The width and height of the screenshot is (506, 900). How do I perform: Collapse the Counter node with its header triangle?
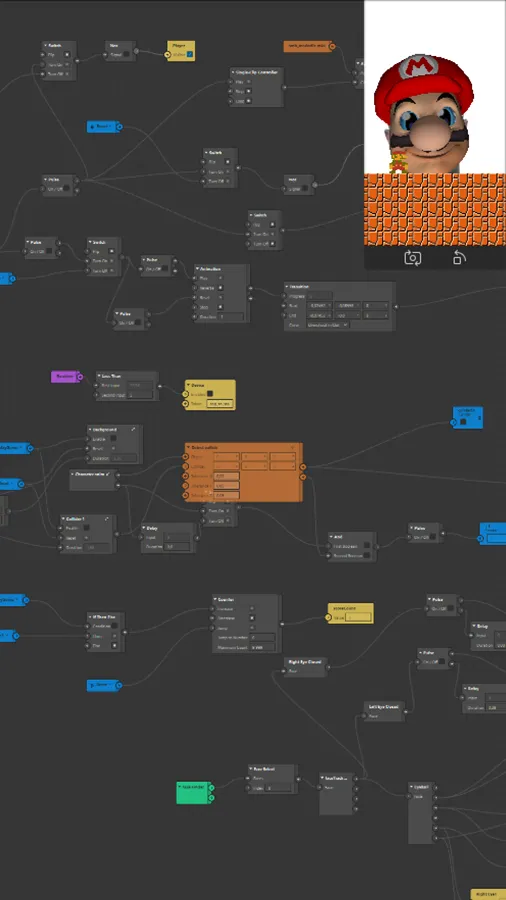[216, 599]
